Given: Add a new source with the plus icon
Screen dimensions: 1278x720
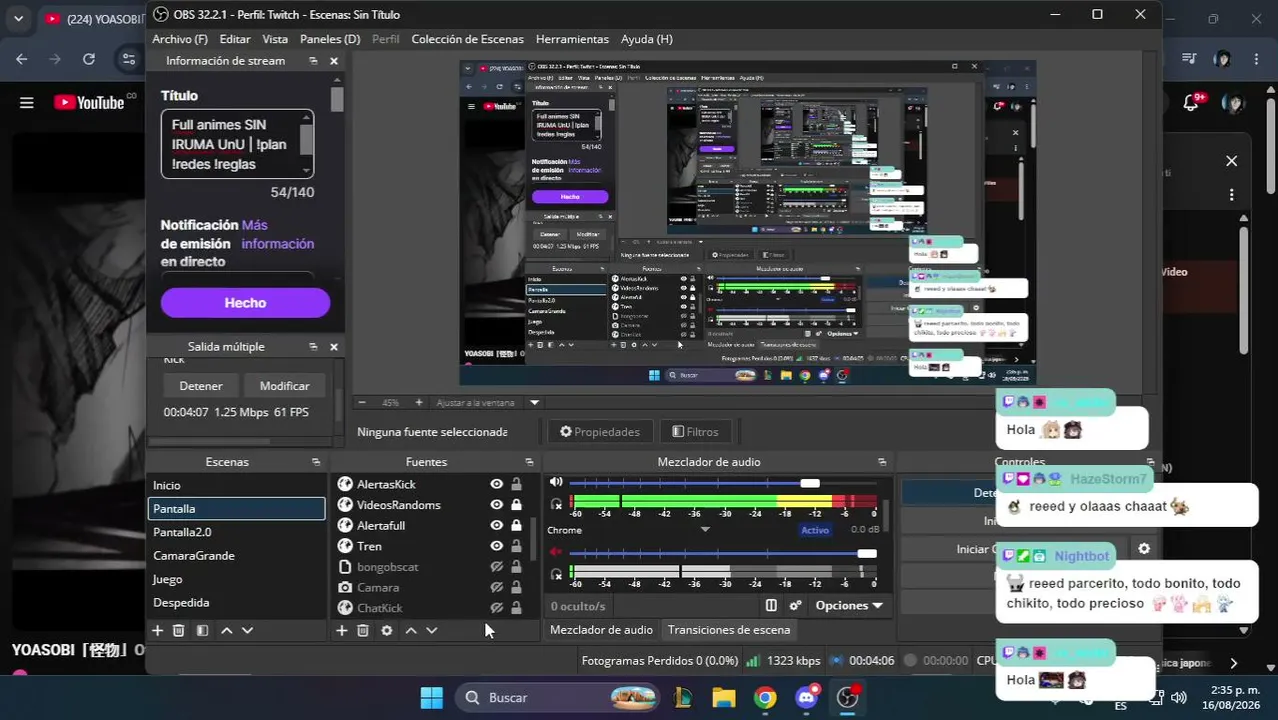Looking at the screenshot, I should pyautogui.click(x=341, y=630).
